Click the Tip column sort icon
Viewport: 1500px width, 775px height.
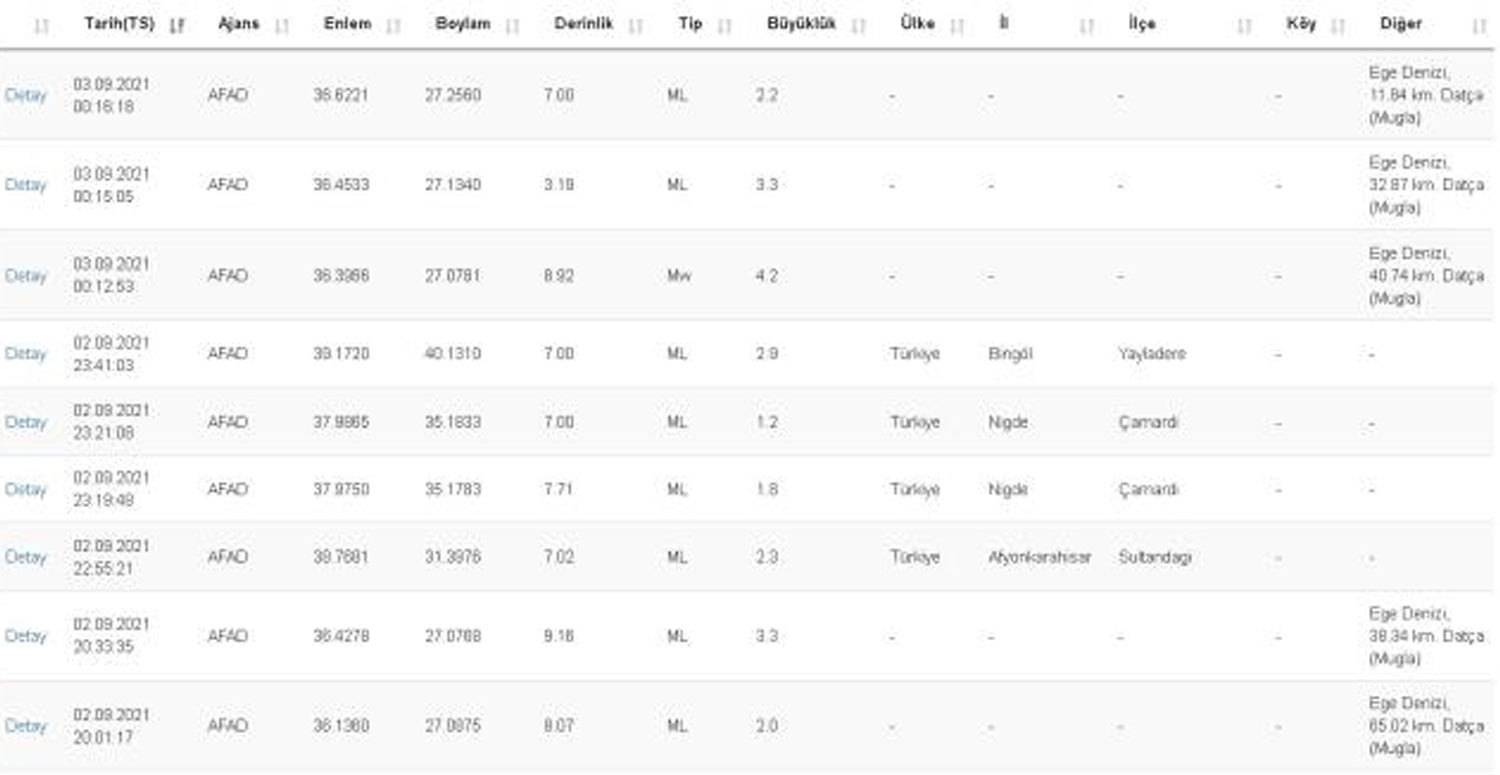(x=724, y=26)
